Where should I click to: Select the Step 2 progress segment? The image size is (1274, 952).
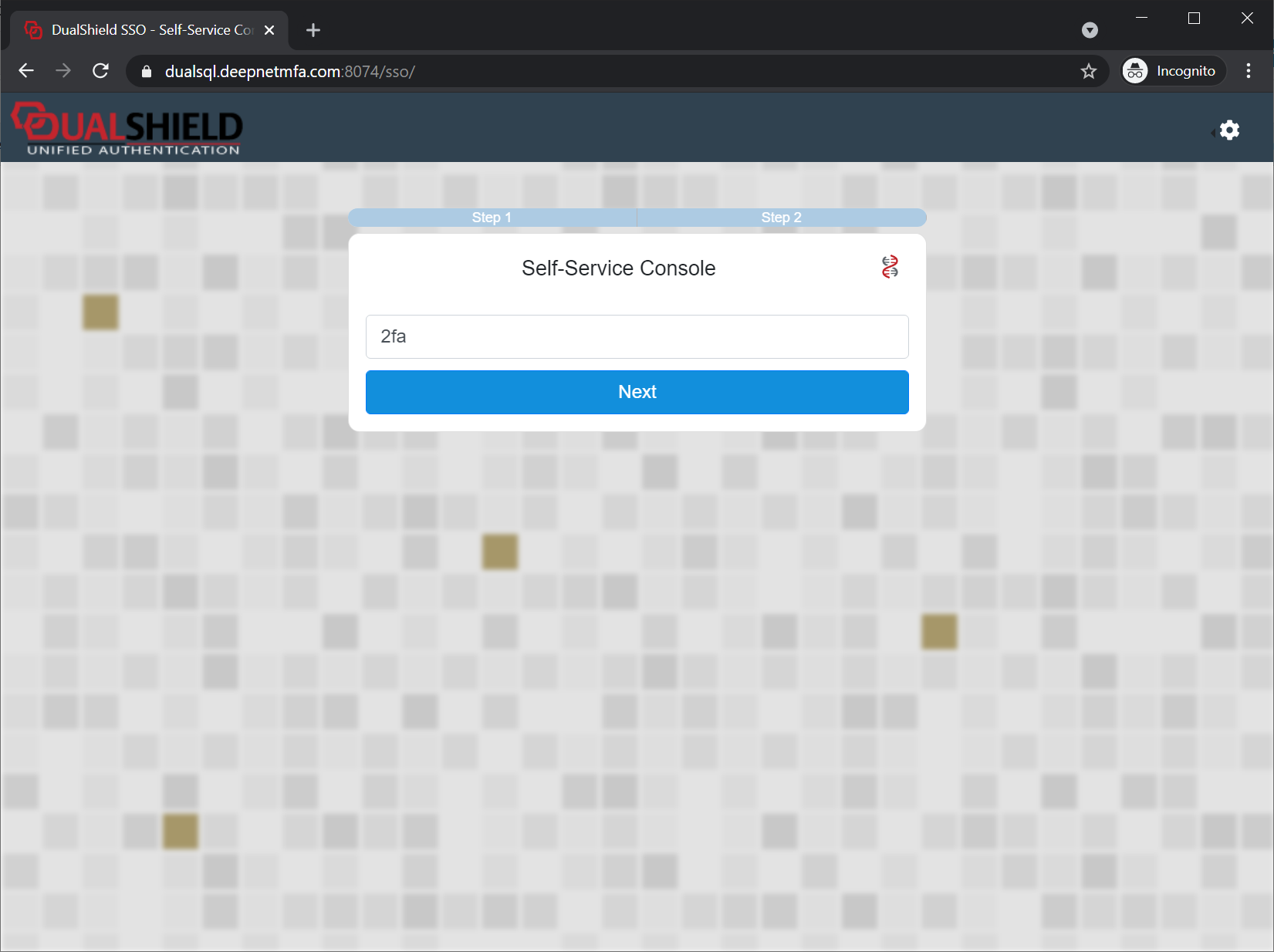click(781, 218)
